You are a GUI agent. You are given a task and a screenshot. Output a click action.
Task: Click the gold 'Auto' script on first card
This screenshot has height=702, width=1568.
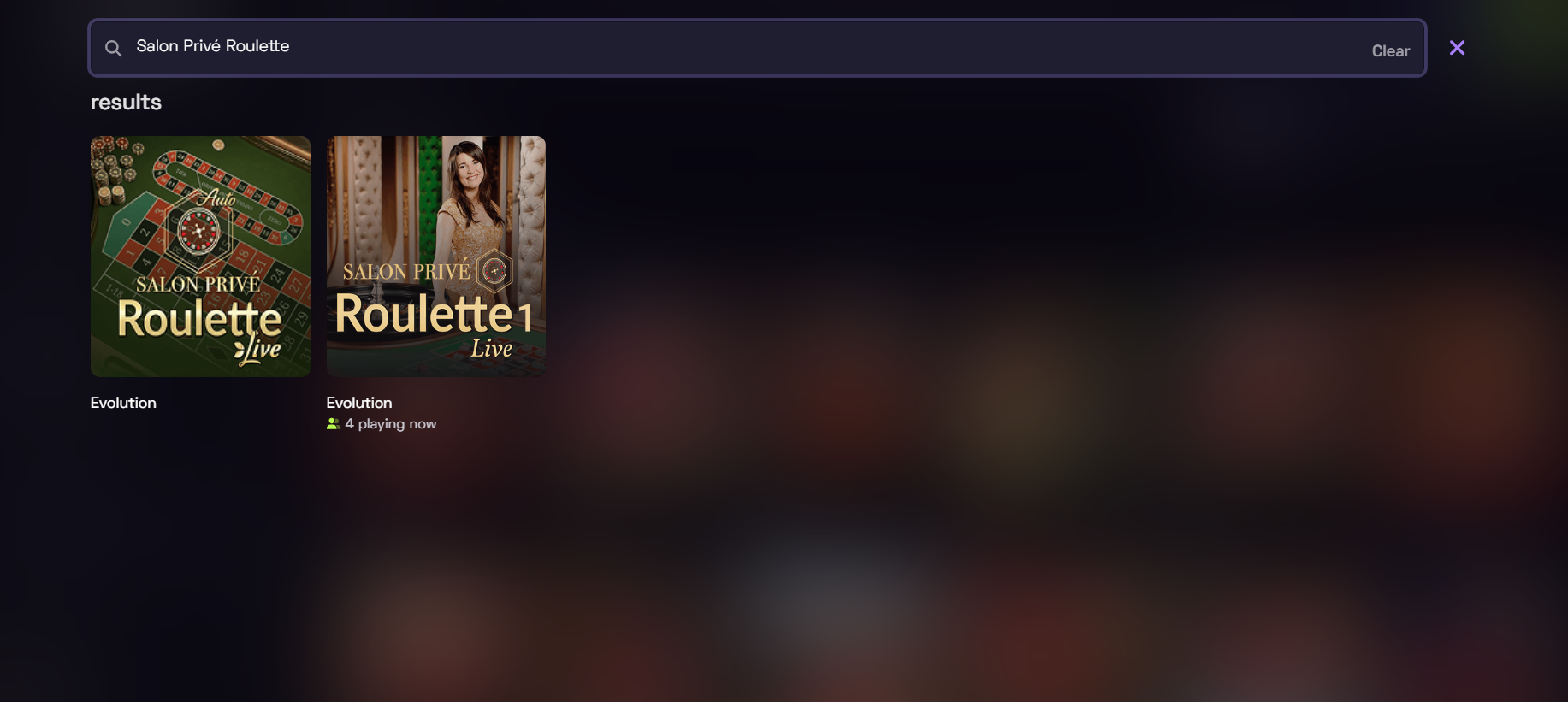tap(218, 198)
